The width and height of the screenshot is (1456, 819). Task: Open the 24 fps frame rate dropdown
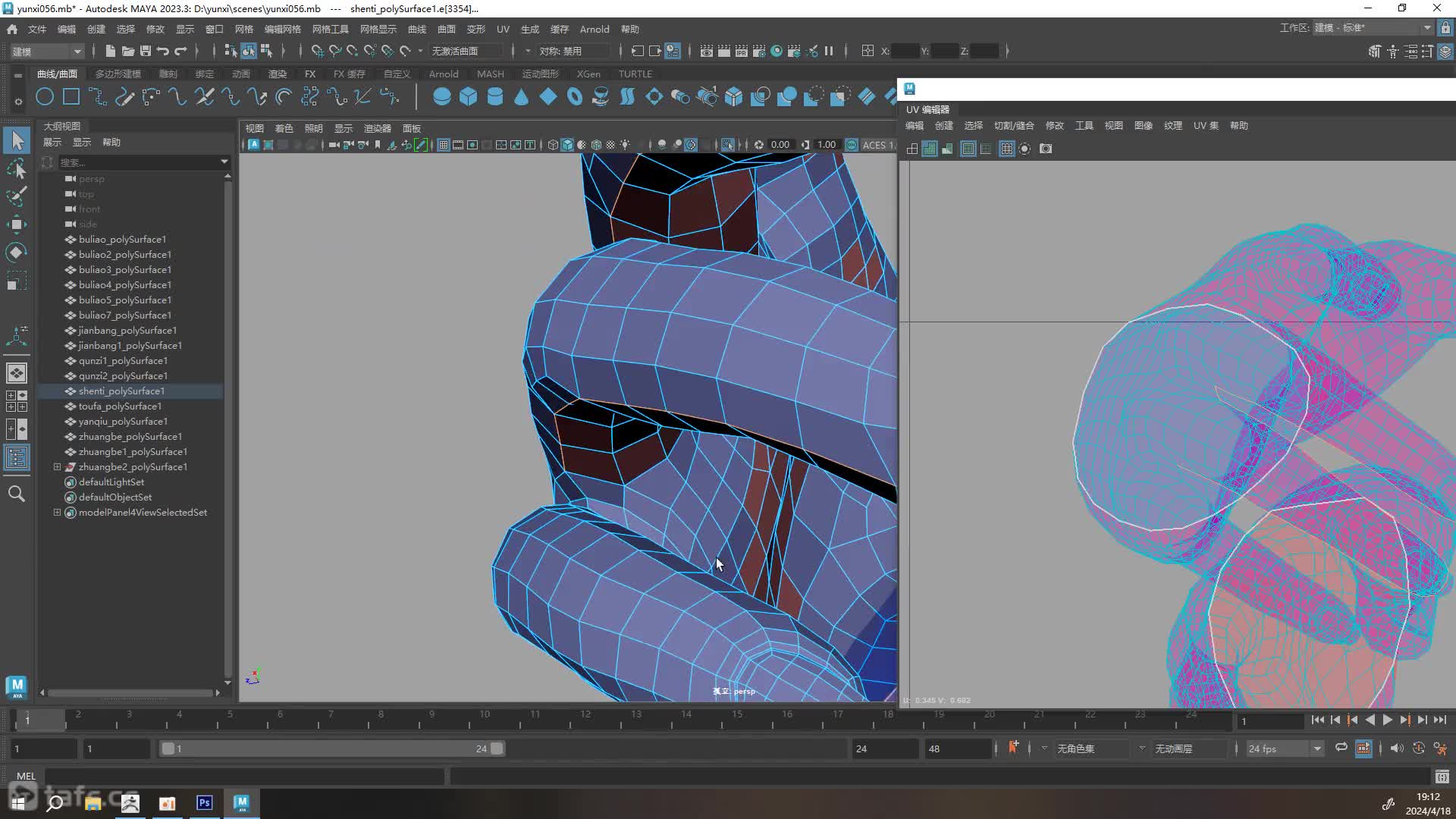pyautogui.click(x=1284, y=748)
